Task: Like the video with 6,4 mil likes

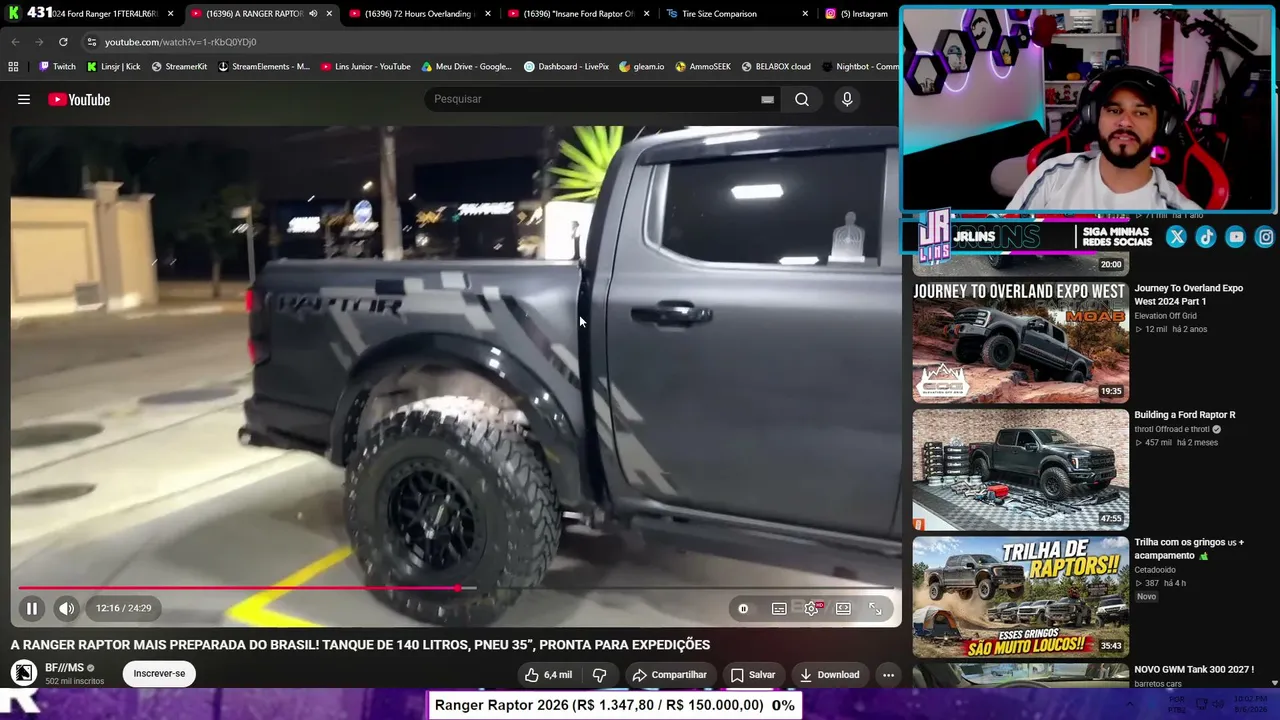Action: pyautogui.click(x=547, y=675)
